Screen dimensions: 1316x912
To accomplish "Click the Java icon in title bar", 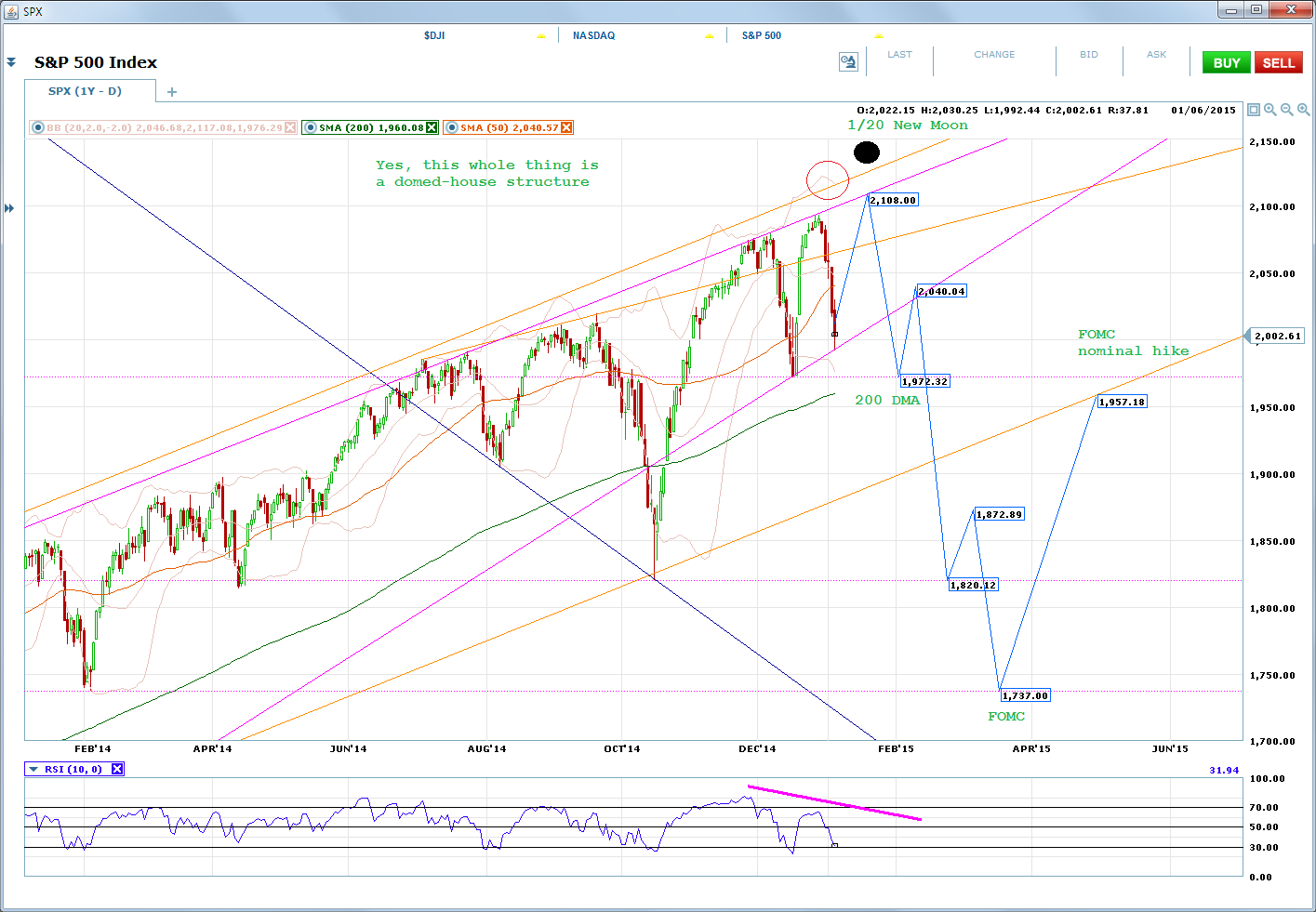I will [x=11, y=11].
